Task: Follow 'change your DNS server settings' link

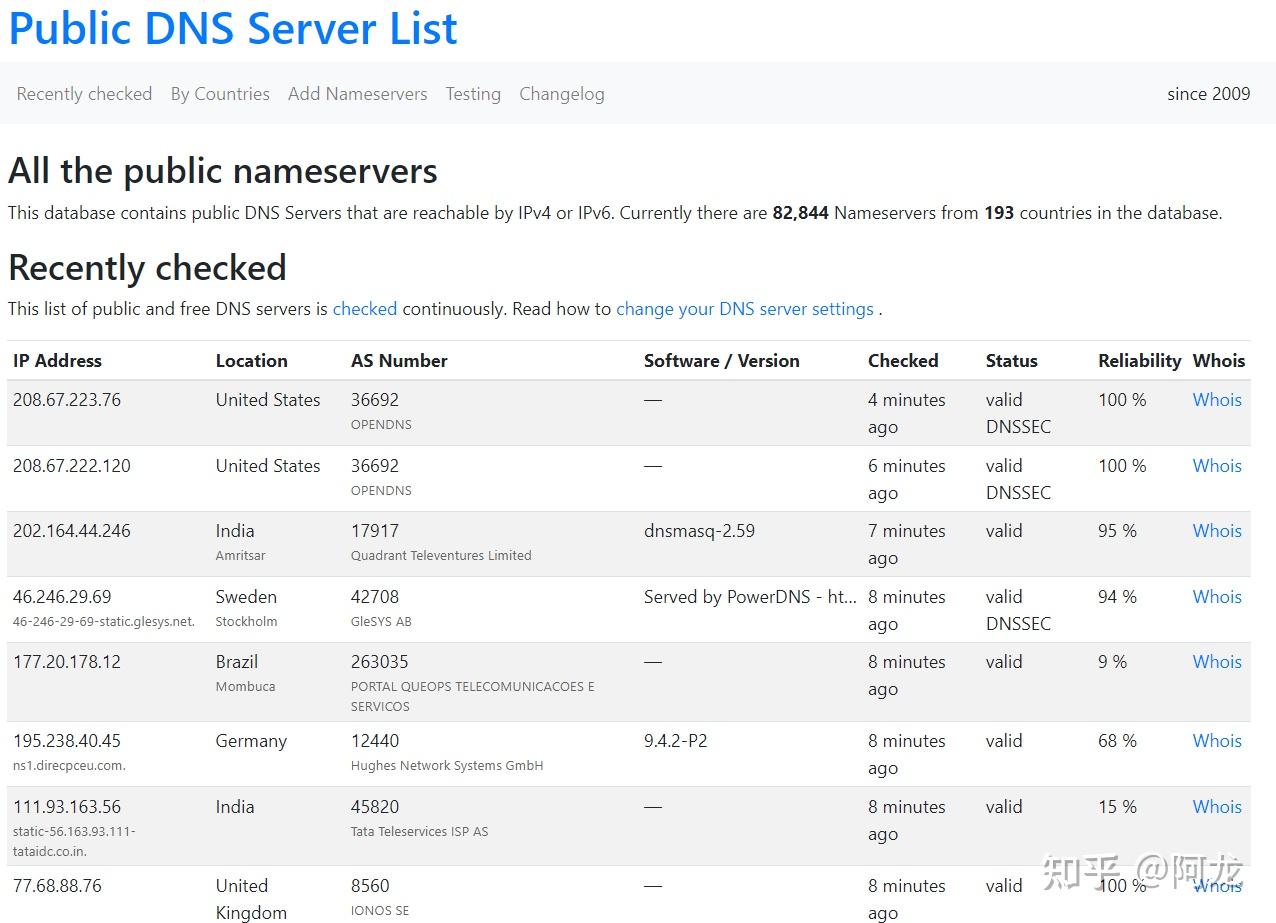Action: tap(744, 309)
